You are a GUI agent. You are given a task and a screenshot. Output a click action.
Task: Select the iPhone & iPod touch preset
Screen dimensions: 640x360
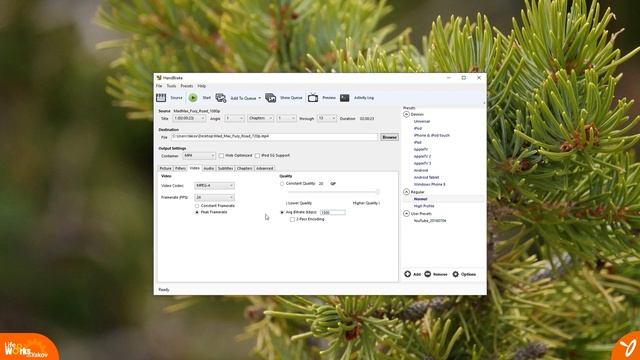(432, 136)
